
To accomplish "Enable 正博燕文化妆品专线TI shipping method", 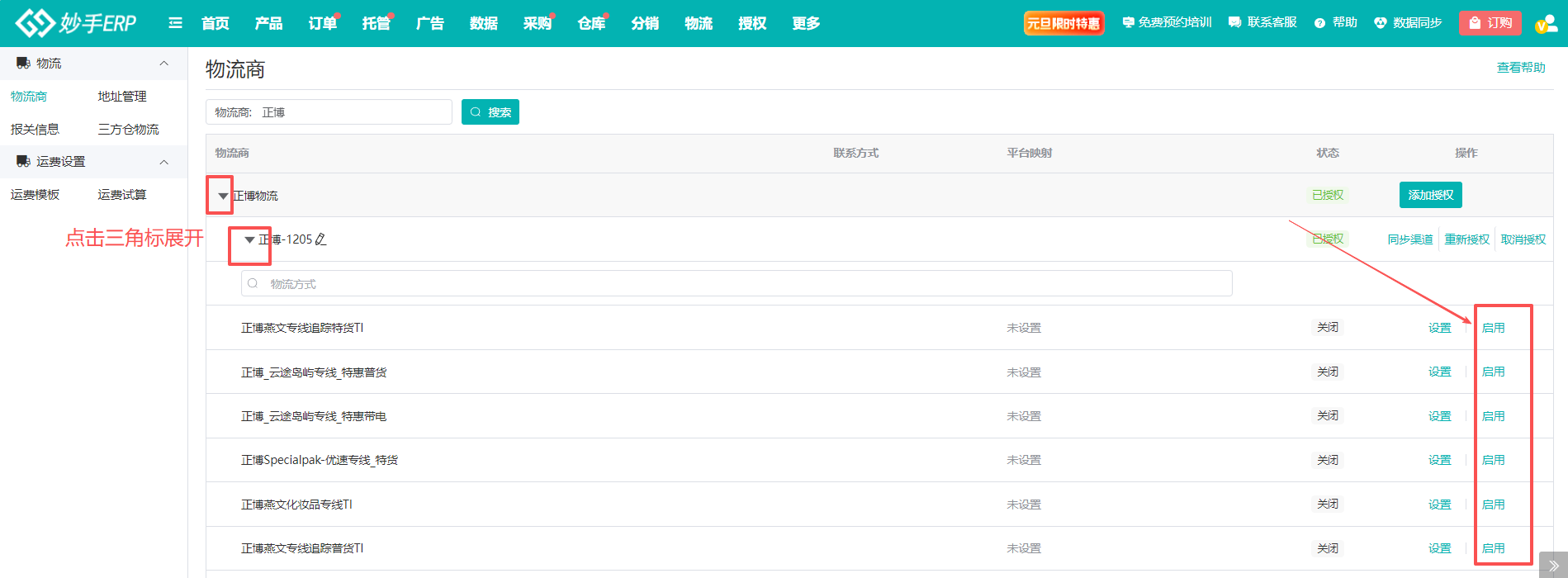I will [1493, 505].
